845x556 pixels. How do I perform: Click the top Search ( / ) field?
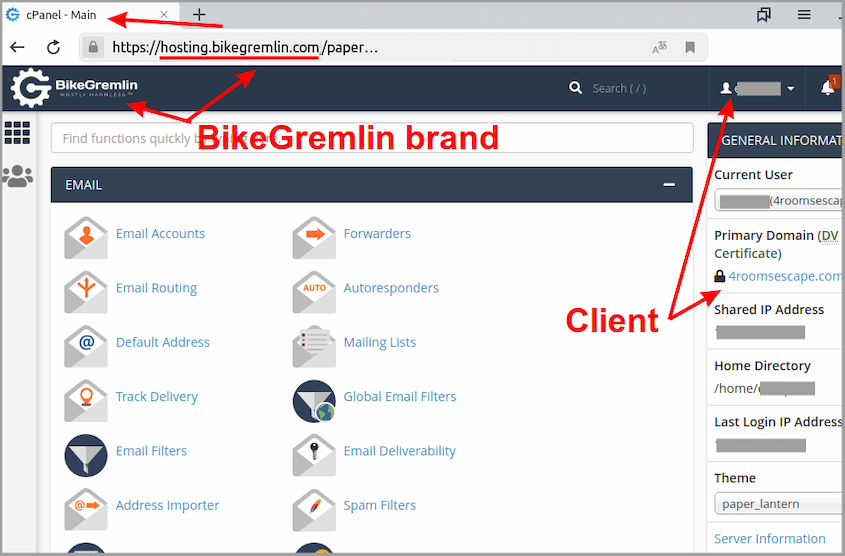[619, 88]
